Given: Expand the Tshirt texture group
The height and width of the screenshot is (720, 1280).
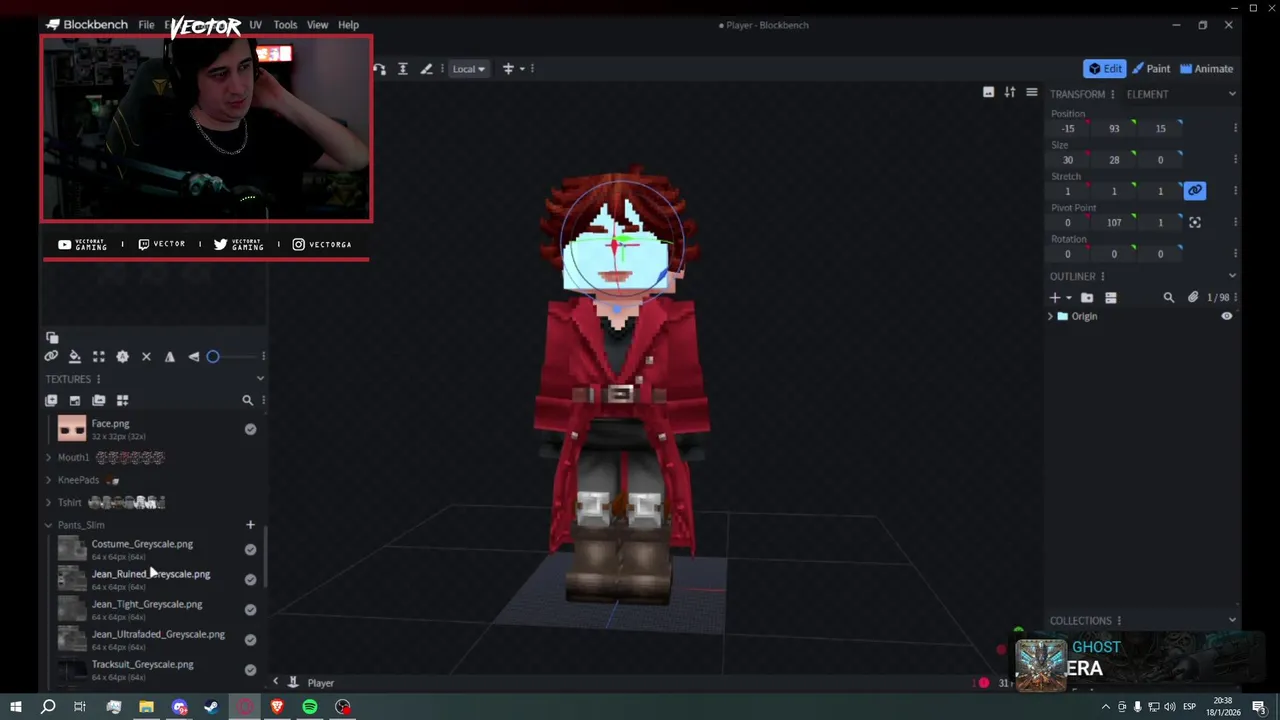Looking at the screenshot, I should tap(48, 502).
